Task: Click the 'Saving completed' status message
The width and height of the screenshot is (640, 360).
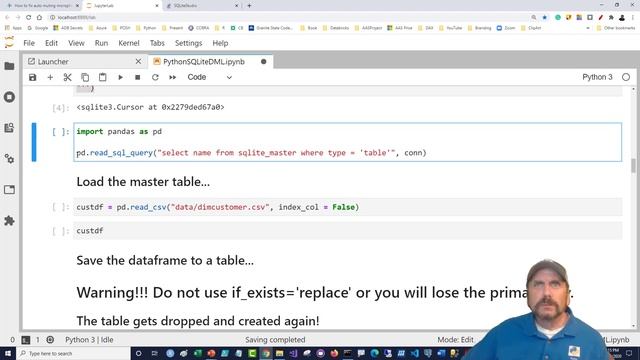Action: point(275,340)
